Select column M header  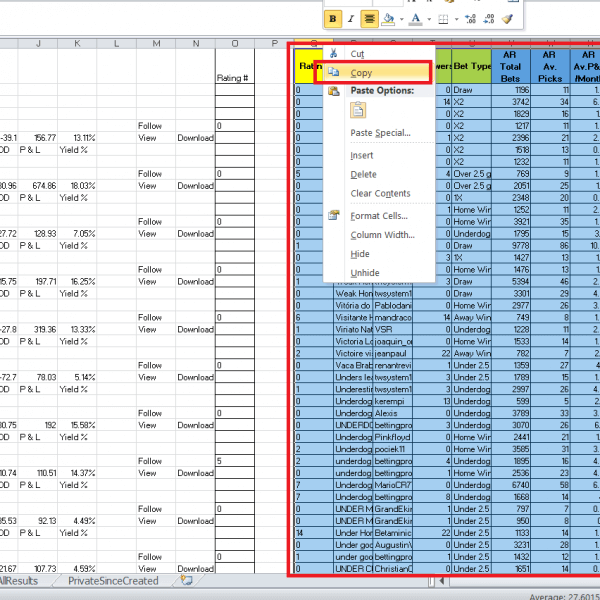point(156,44)
